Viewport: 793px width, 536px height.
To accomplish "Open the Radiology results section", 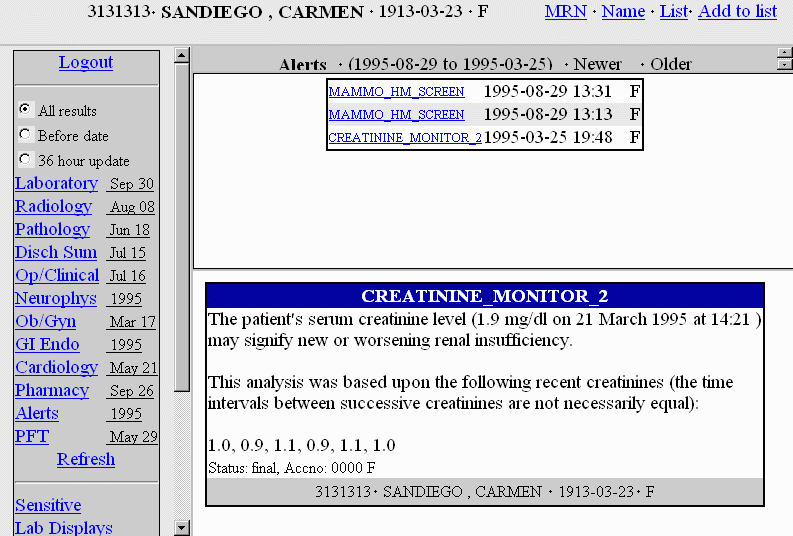I will point(53,206).
